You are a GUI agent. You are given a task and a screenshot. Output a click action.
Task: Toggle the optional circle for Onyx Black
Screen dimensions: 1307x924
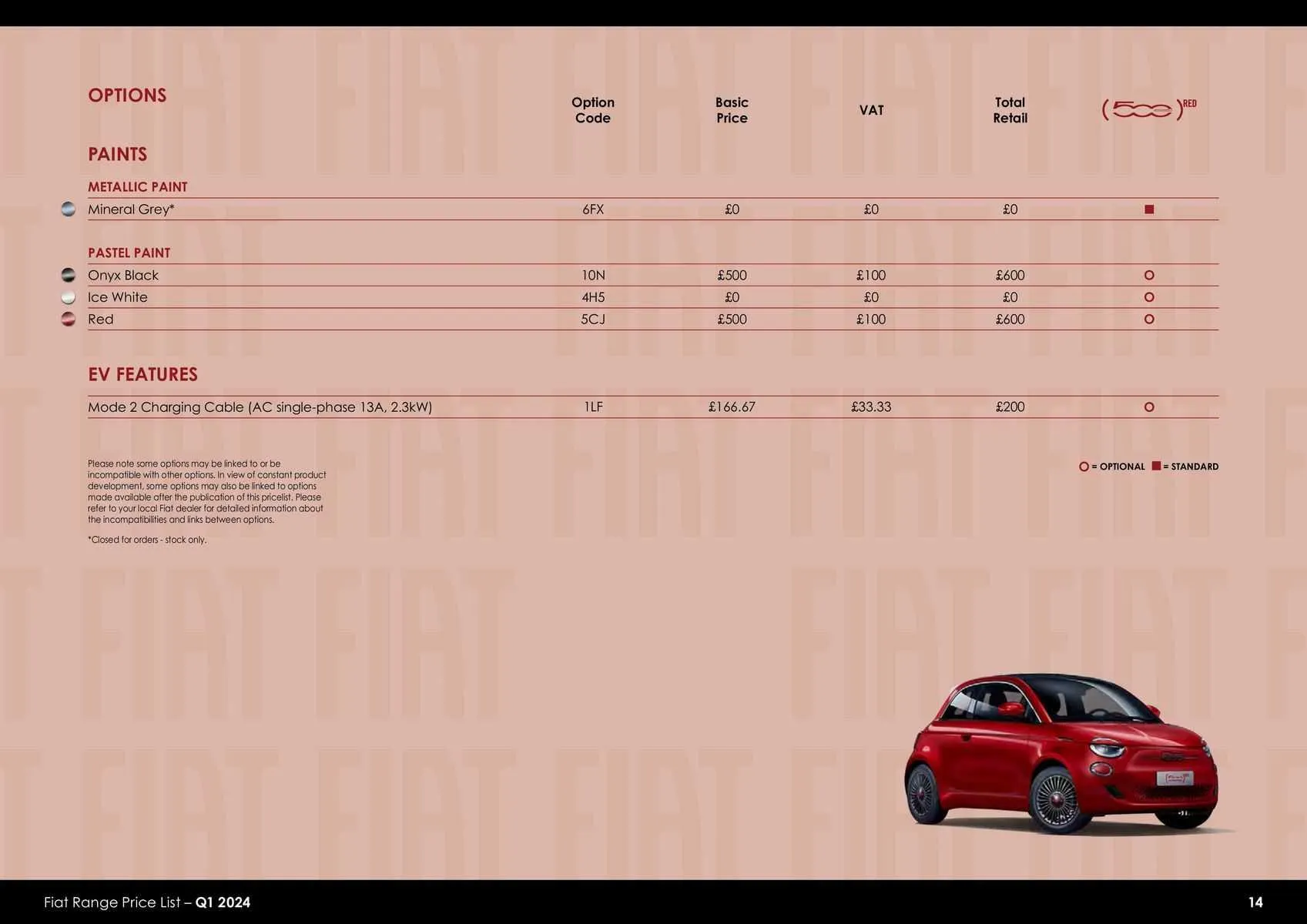coord(1149,274)
